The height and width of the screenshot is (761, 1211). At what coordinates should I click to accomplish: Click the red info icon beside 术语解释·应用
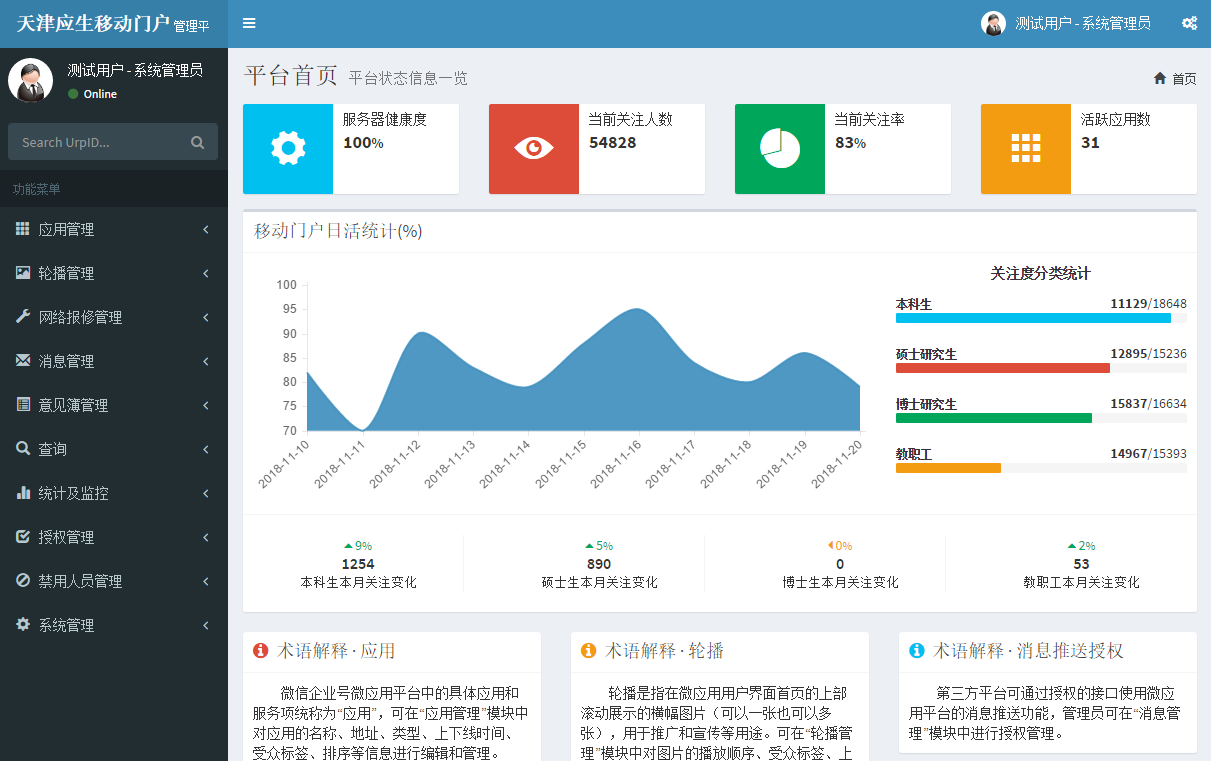pyautogui.click(x=261, y=651)
